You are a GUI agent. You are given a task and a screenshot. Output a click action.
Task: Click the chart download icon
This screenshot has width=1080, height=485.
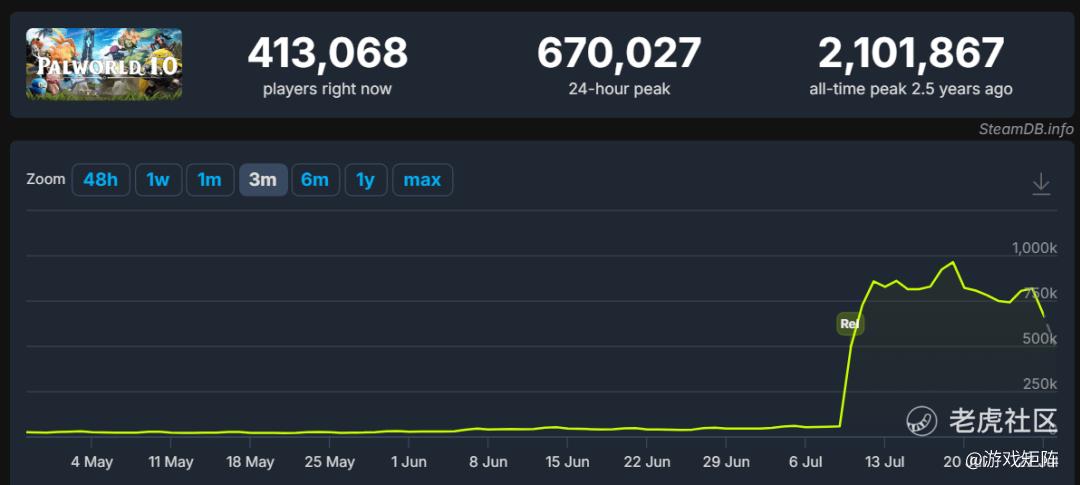[1041, 184]
